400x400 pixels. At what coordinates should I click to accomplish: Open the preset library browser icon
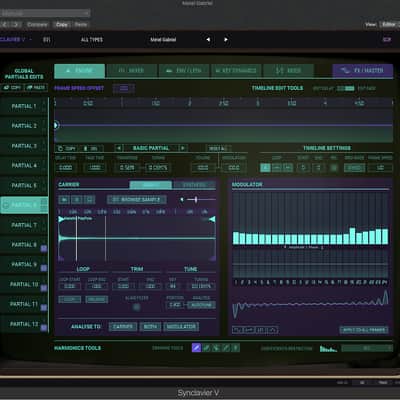[x=47, y=39]
